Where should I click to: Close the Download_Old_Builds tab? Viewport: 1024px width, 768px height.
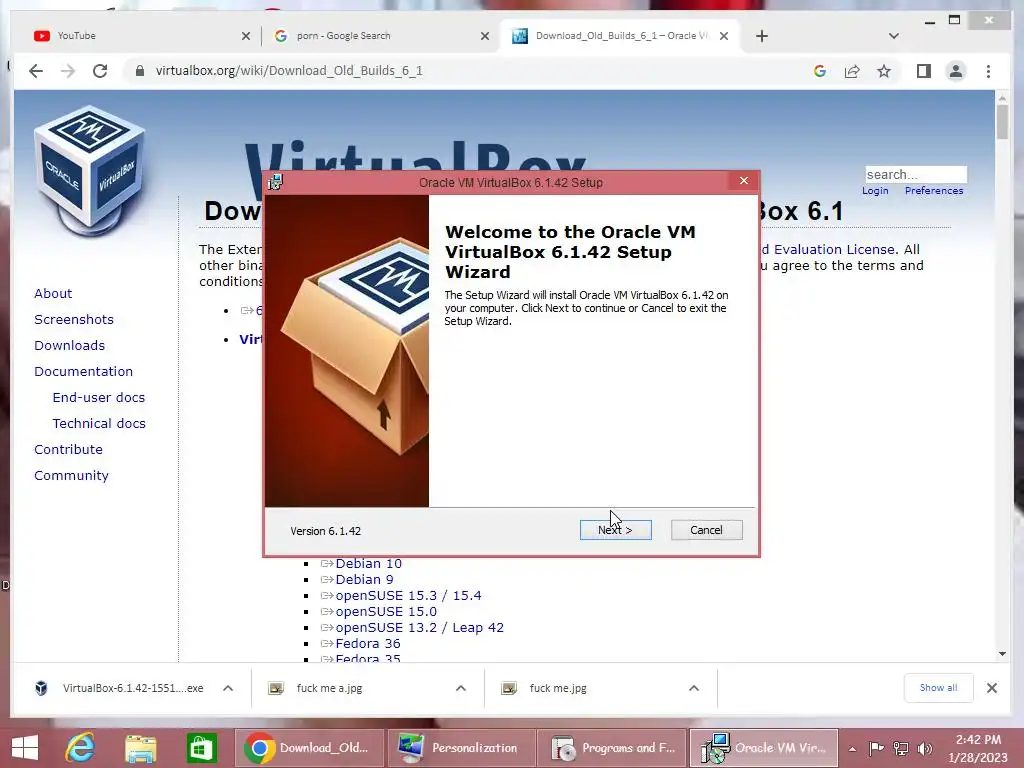724,36
